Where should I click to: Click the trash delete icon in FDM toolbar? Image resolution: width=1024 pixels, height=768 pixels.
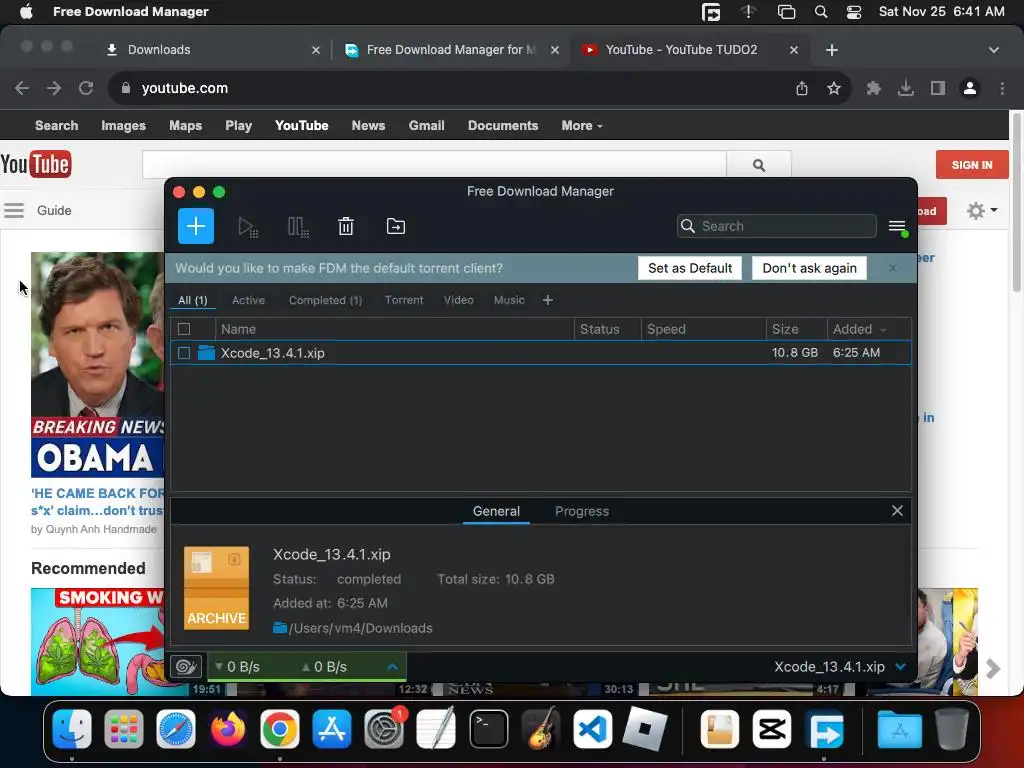[x=345, y=227]
